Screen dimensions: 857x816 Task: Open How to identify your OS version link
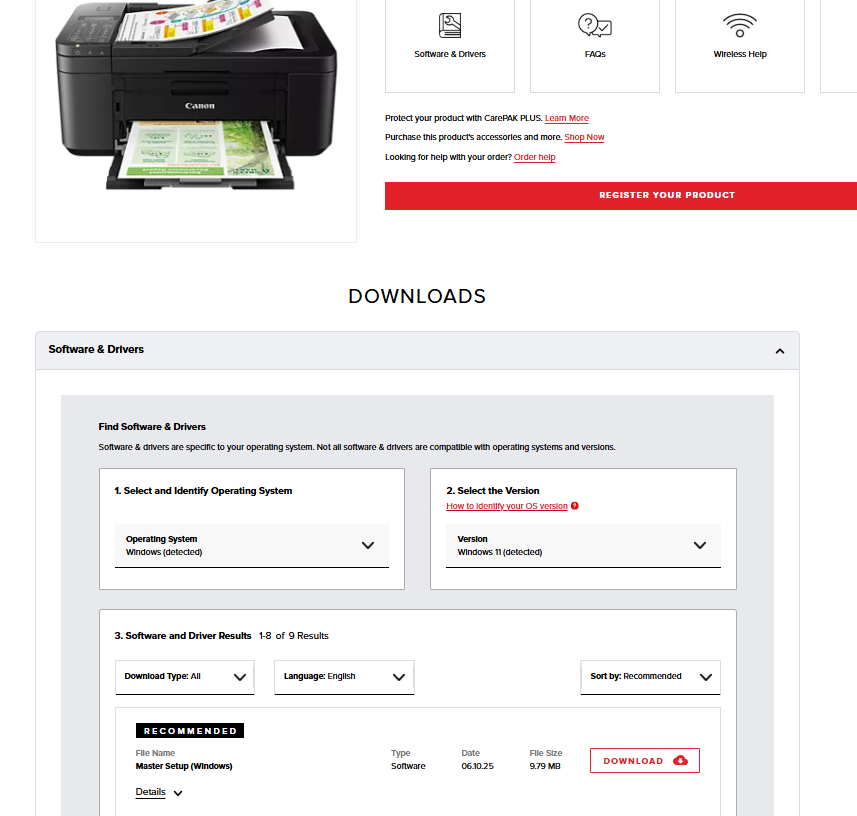point(506,506)
